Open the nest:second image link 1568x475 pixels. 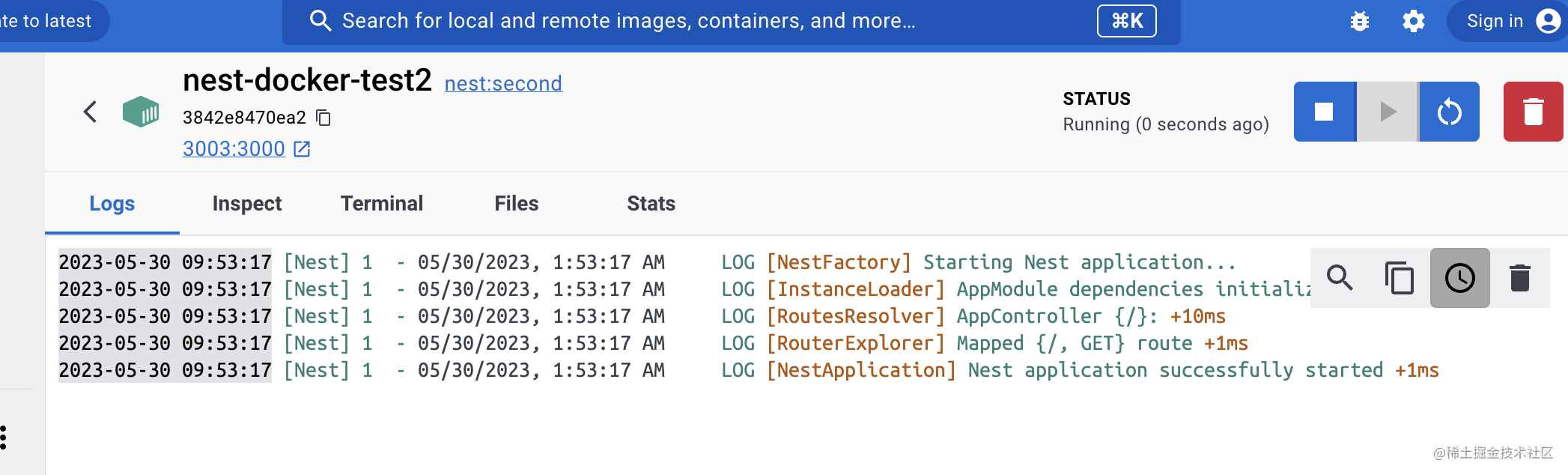[x=502, y=84]
